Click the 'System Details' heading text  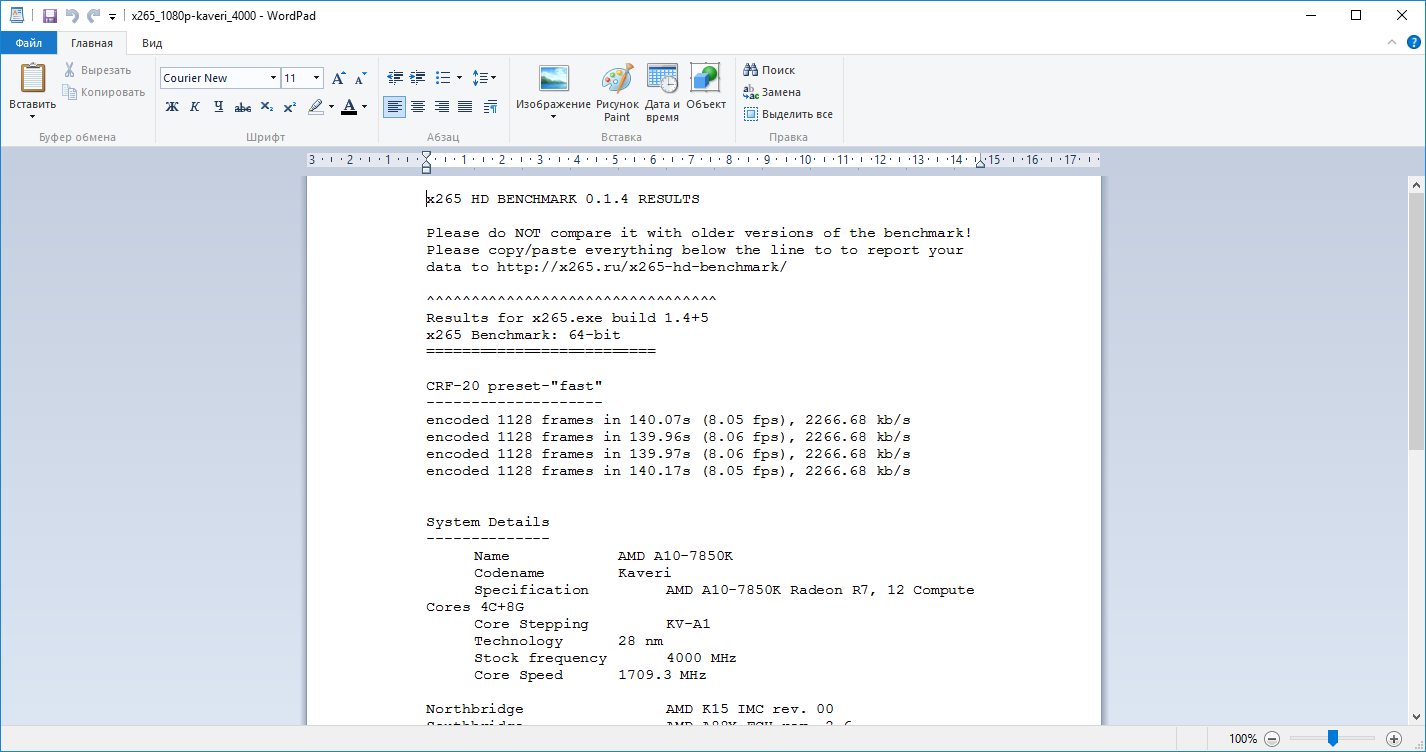(488, 522)
